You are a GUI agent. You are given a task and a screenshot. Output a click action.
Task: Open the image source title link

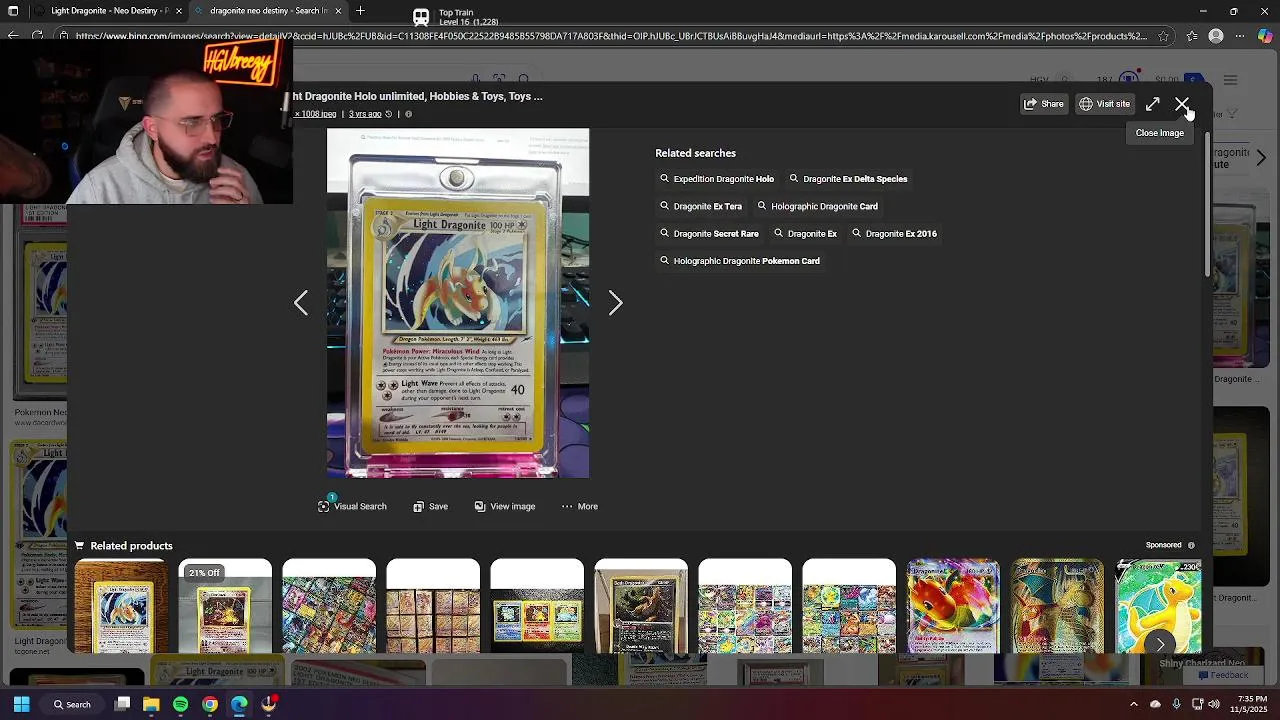click(x=417, y=96)
